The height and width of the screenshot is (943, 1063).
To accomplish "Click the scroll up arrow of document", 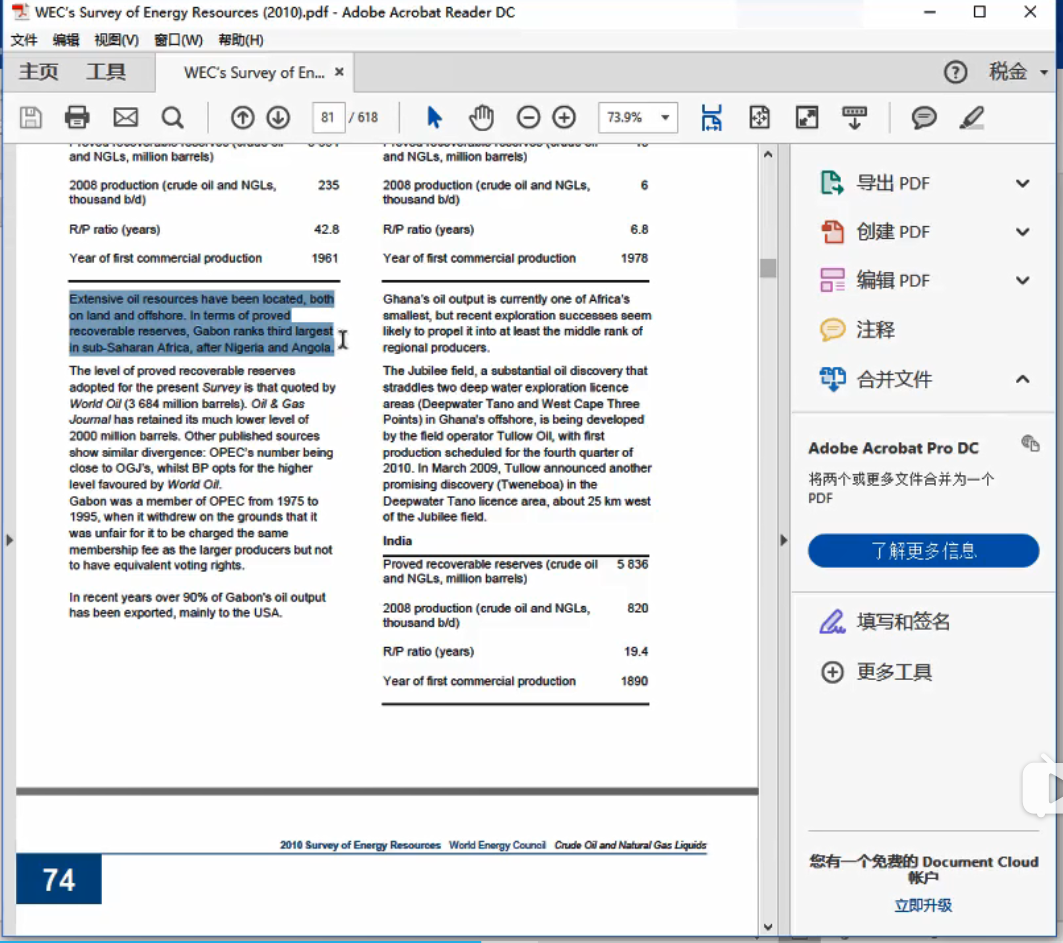I will (768, 154).
